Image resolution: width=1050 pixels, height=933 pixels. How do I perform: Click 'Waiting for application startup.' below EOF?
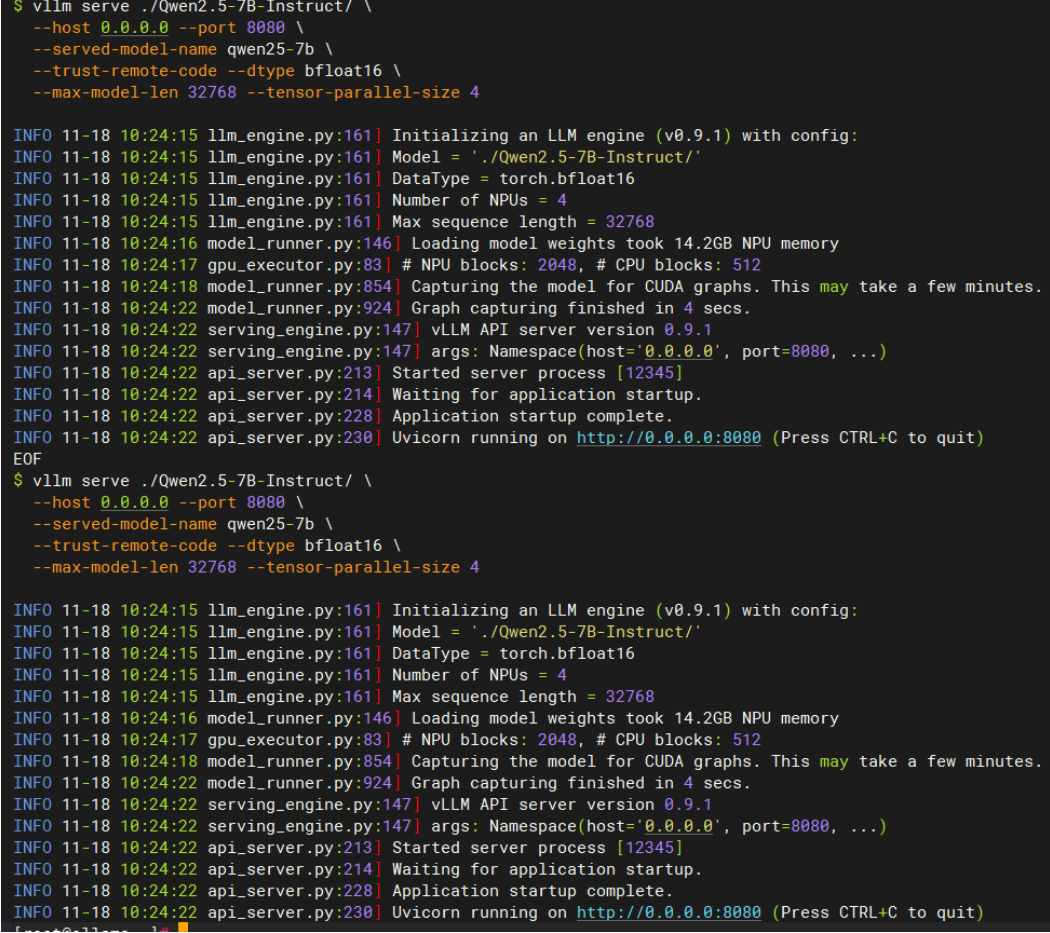(x=547, y=869)
